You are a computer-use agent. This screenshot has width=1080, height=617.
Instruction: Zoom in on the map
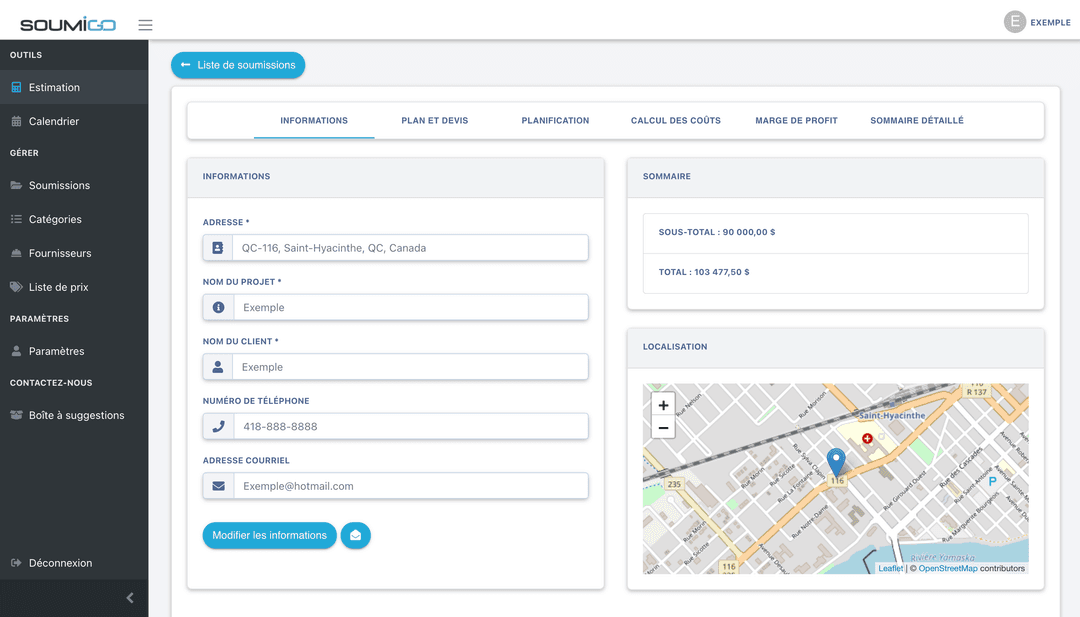click(x=662, y=406)
